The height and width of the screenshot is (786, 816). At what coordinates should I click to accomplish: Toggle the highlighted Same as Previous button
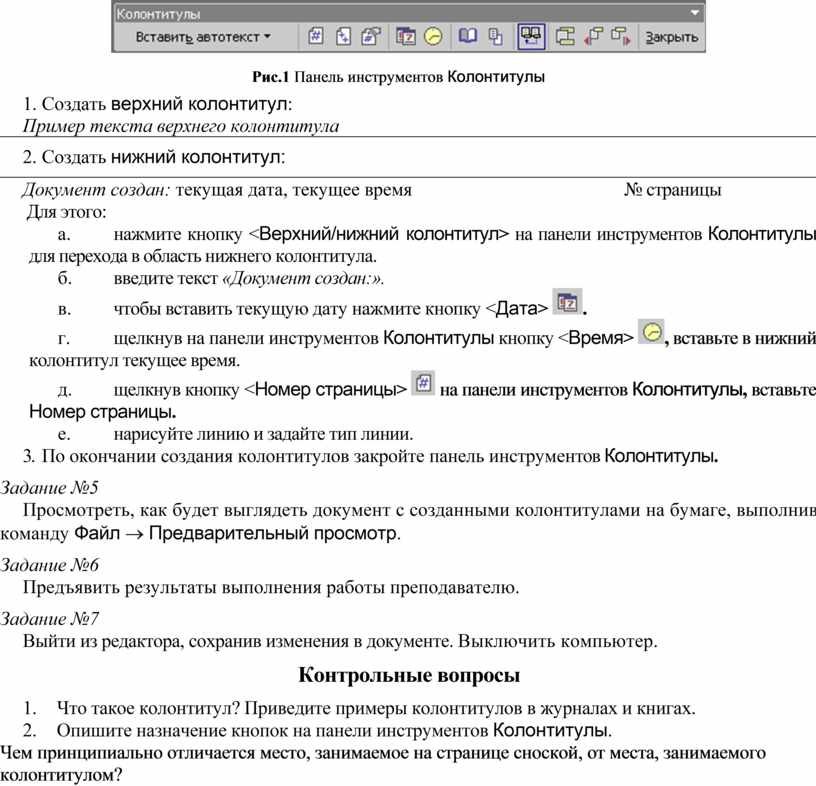point(531,37)
